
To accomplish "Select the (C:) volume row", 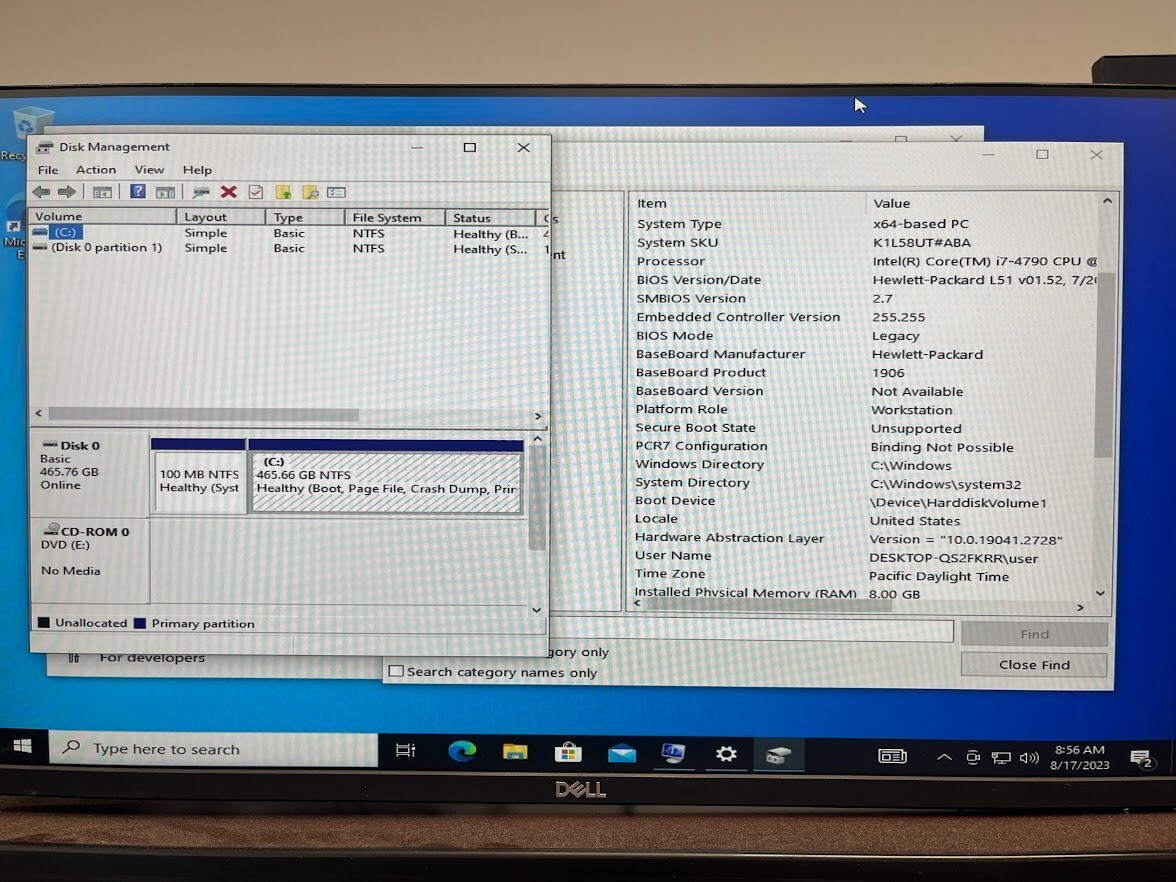I will [x=289, y=233].
